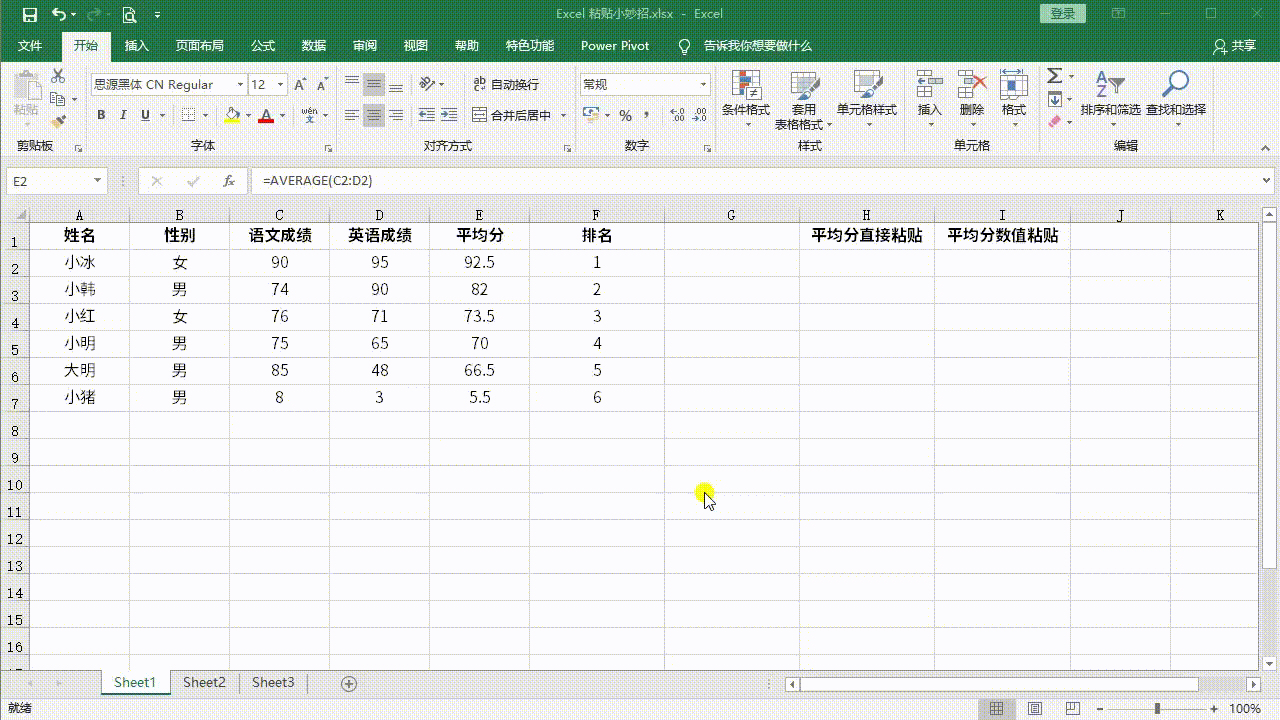Click the Print Preview icon in quick access toolbar
Viewport: 1280px width, 720px height.
pos(130,15)
